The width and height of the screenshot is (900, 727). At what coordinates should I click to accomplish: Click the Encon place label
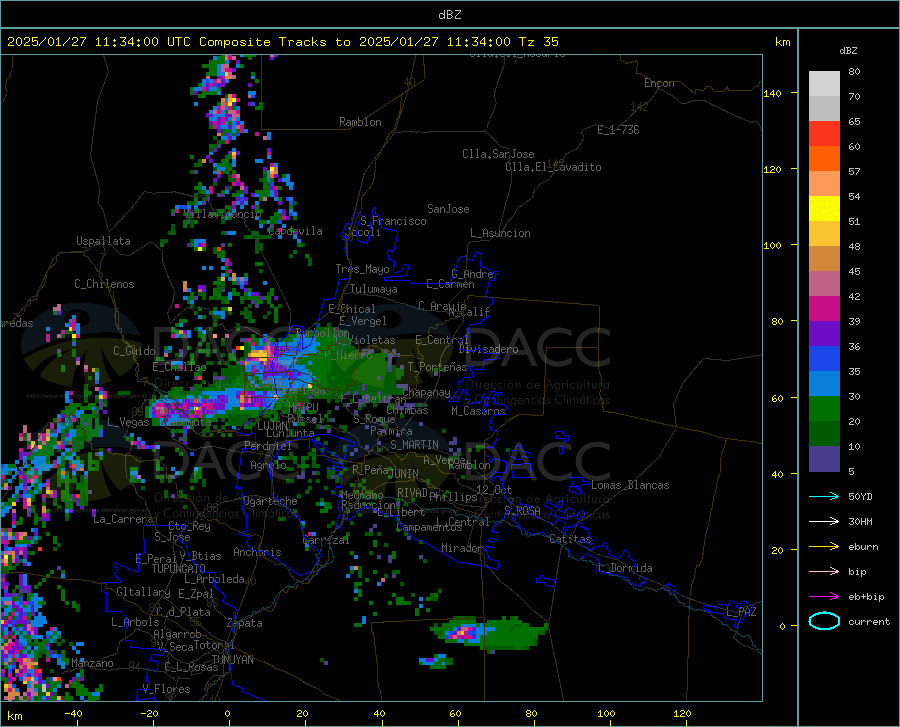tap(659, 83)
